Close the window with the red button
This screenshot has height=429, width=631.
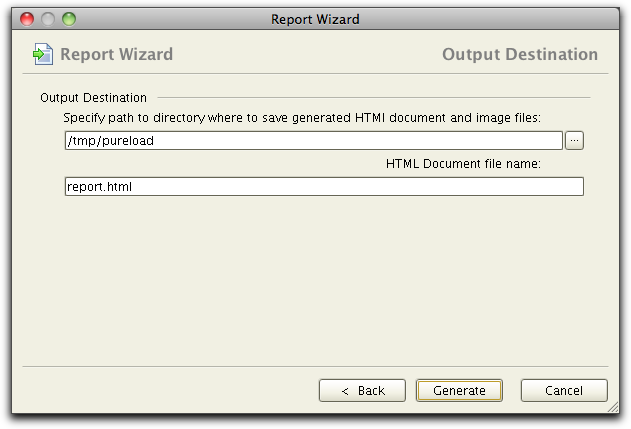[x=27, y=19]
